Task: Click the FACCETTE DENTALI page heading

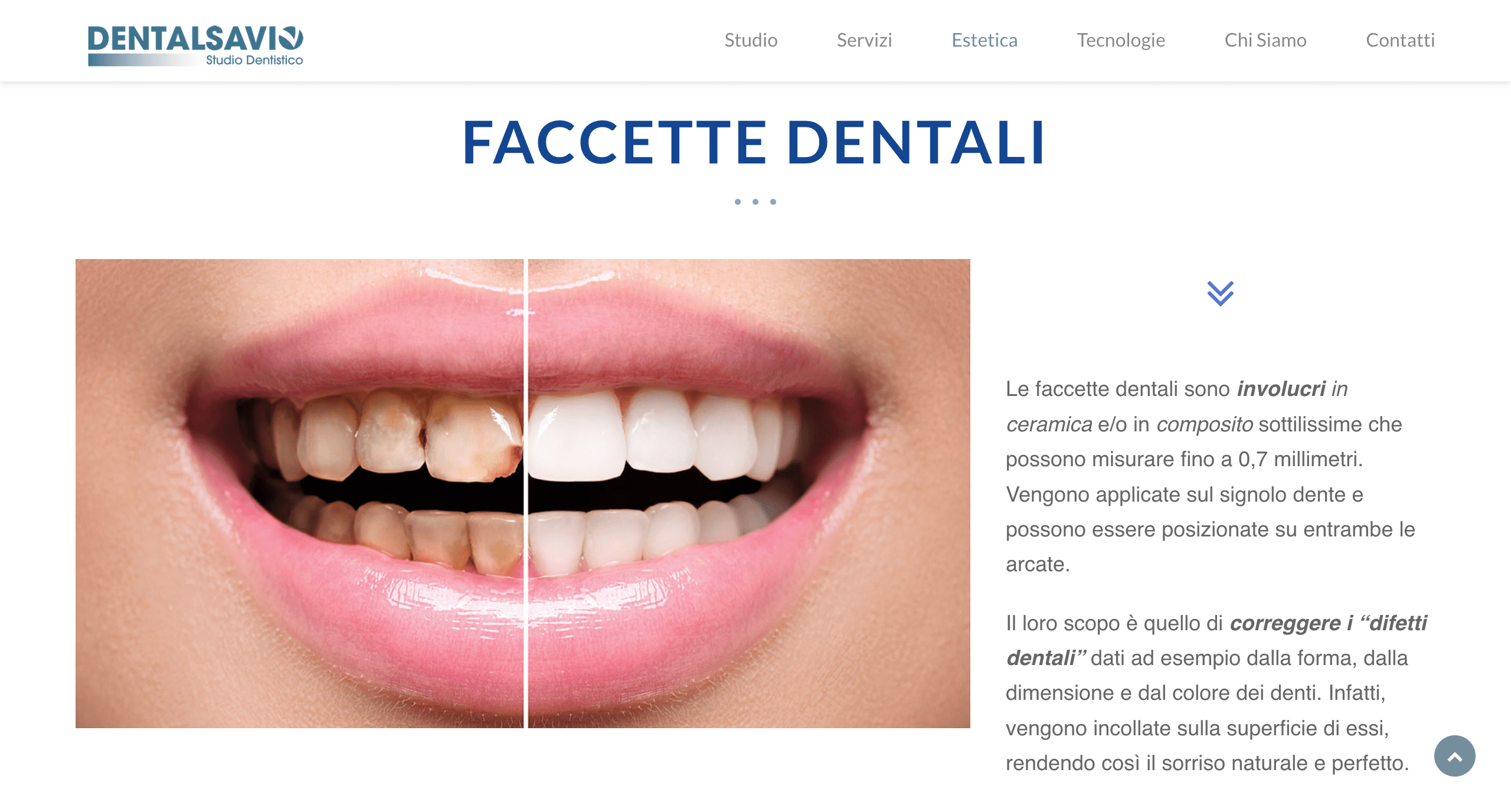Action: [754, 142]
